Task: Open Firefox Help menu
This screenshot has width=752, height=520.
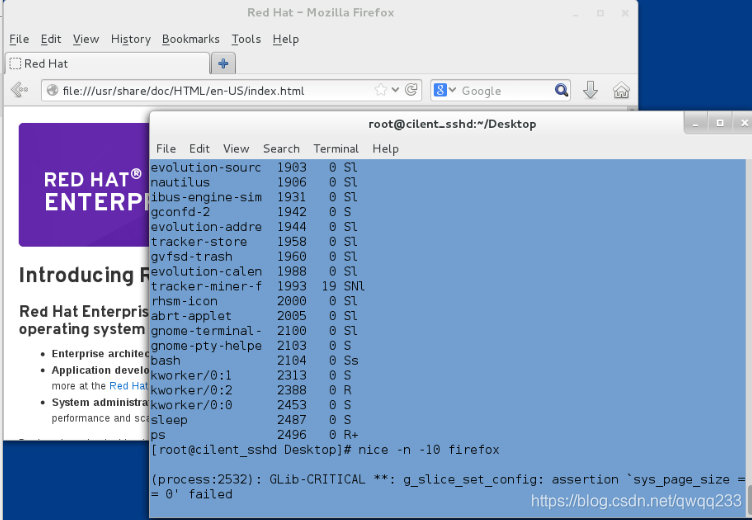Action: tap(286, 39)
